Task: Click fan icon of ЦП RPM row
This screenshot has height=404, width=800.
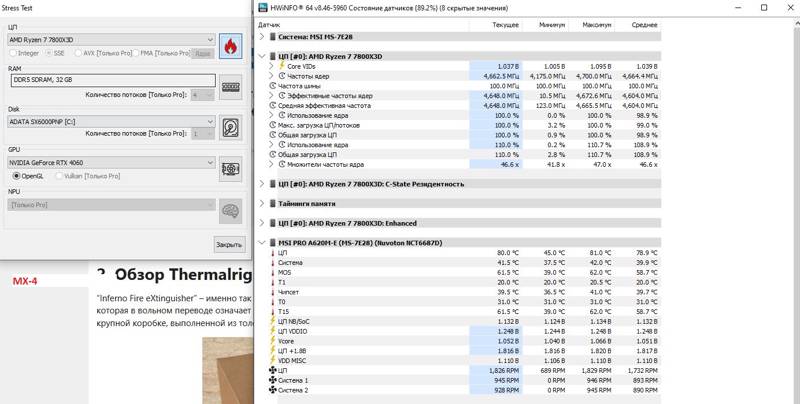Action: pyautogui.click(x=272, y=370)
